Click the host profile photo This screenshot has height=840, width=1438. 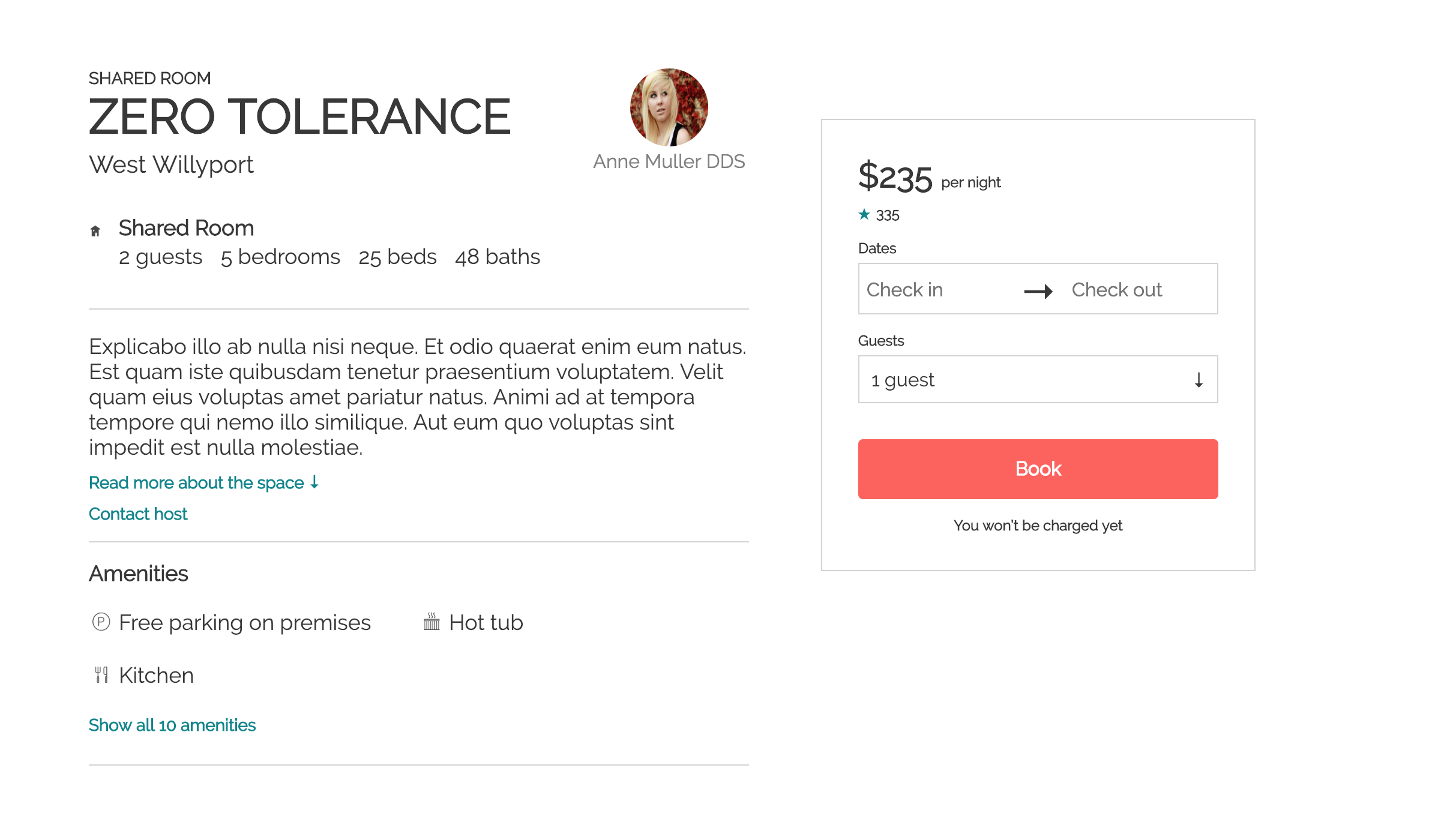pos(669,107)
